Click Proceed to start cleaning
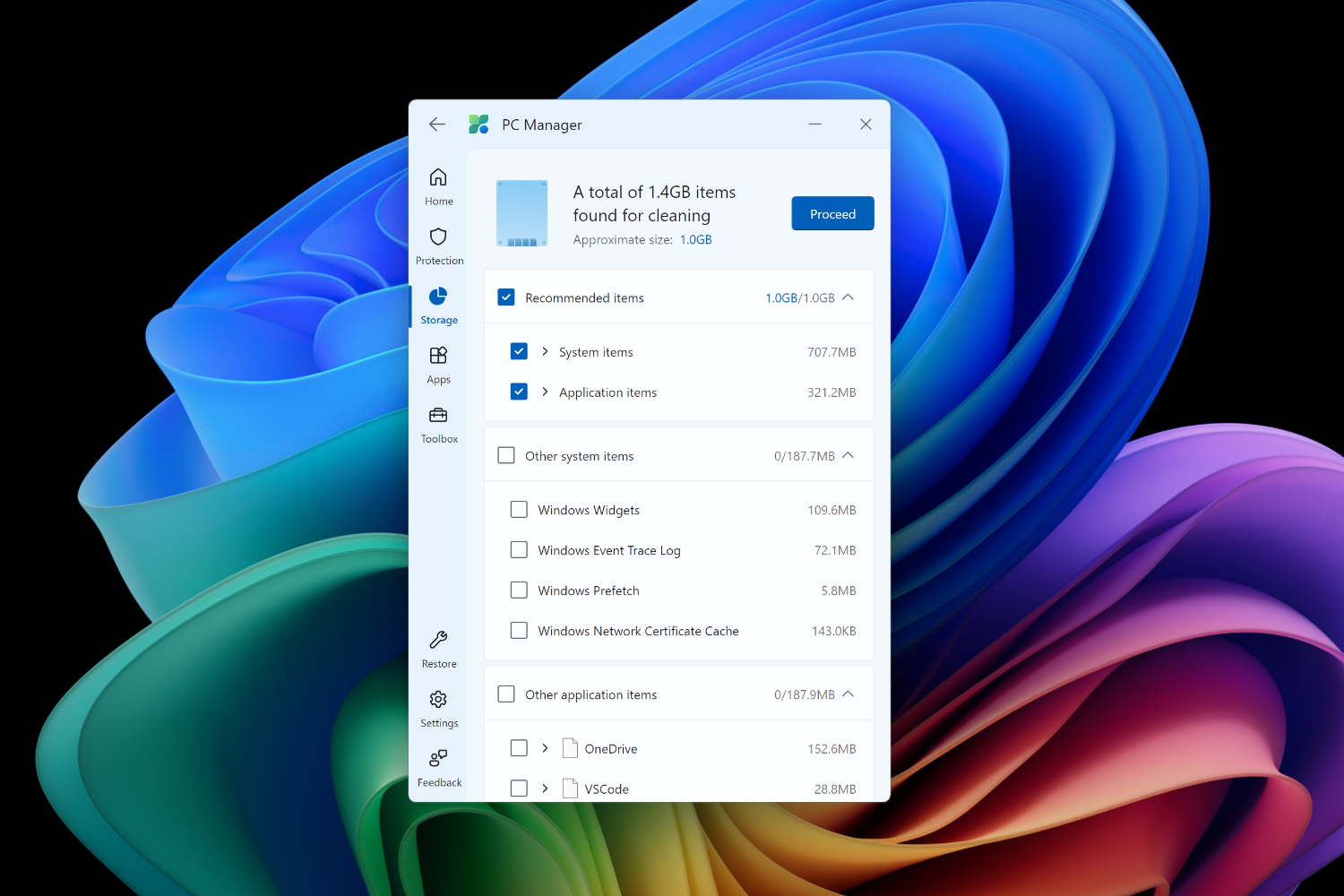Image resolution: width=1344 pixels, height=896 pixels. (832, 213)
